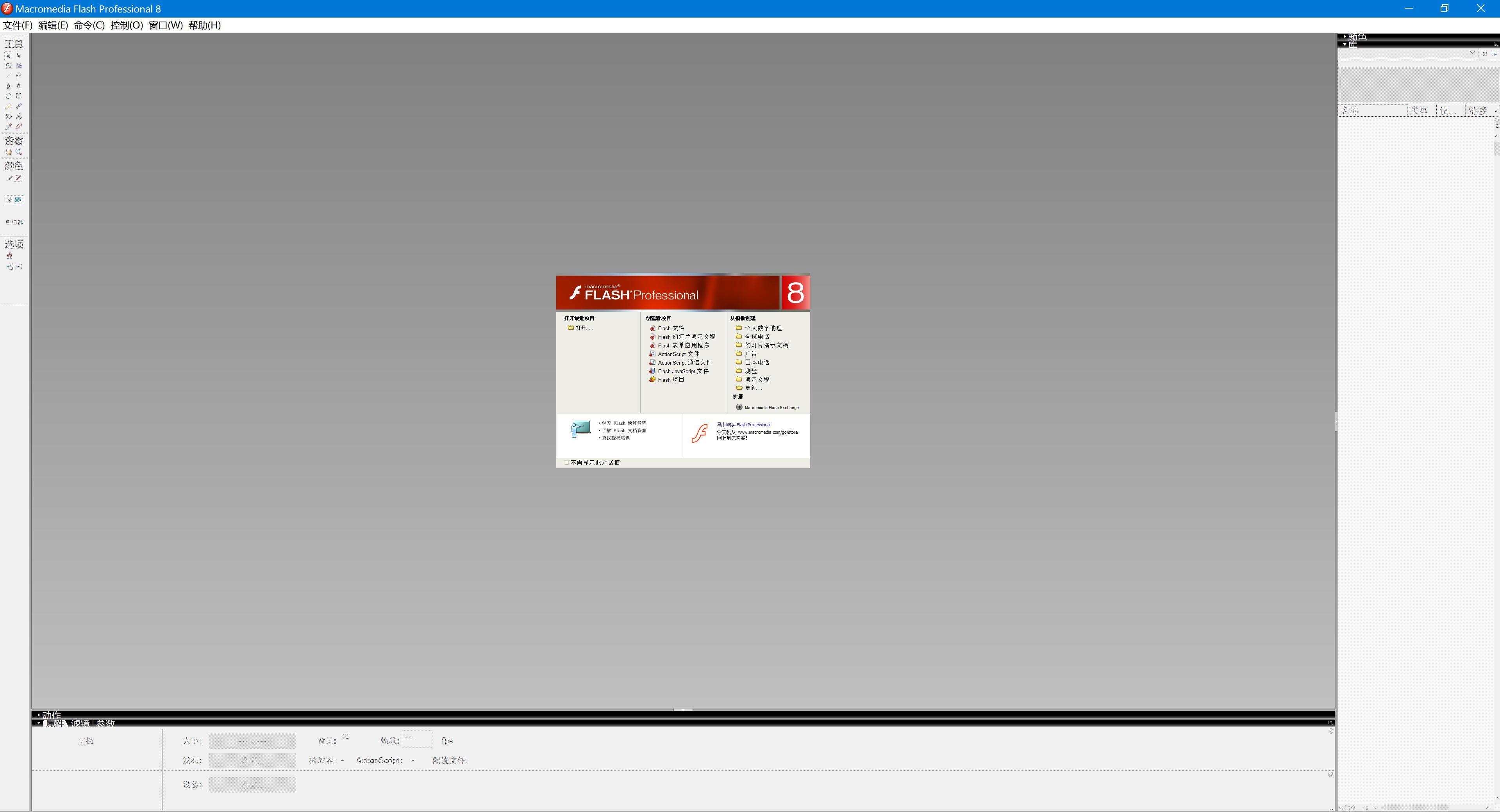Select the Pen tool

(x=8, y=85)
